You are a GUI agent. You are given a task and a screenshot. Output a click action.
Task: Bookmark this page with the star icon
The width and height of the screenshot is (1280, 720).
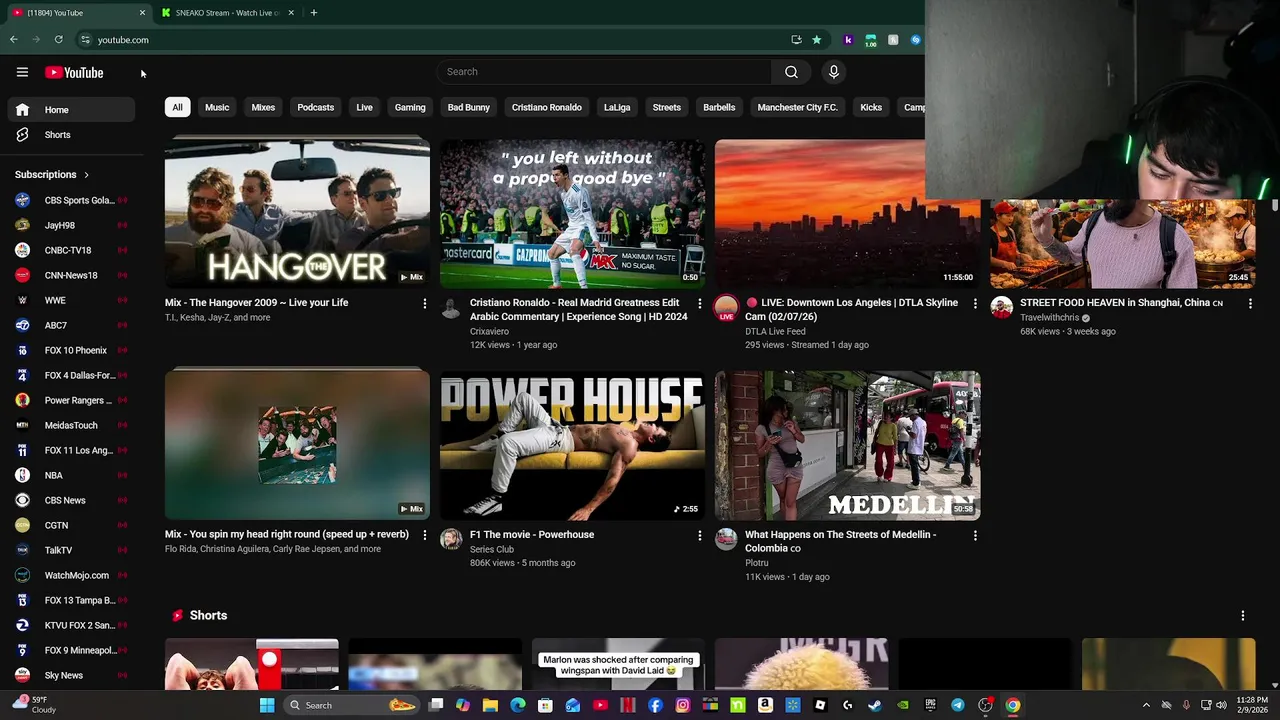tap(816, 40)
